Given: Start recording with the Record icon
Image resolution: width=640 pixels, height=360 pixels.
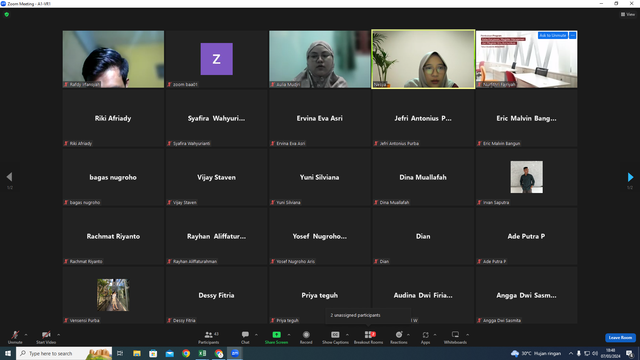Looking at the screenshot, I should [x=306, y=335].
